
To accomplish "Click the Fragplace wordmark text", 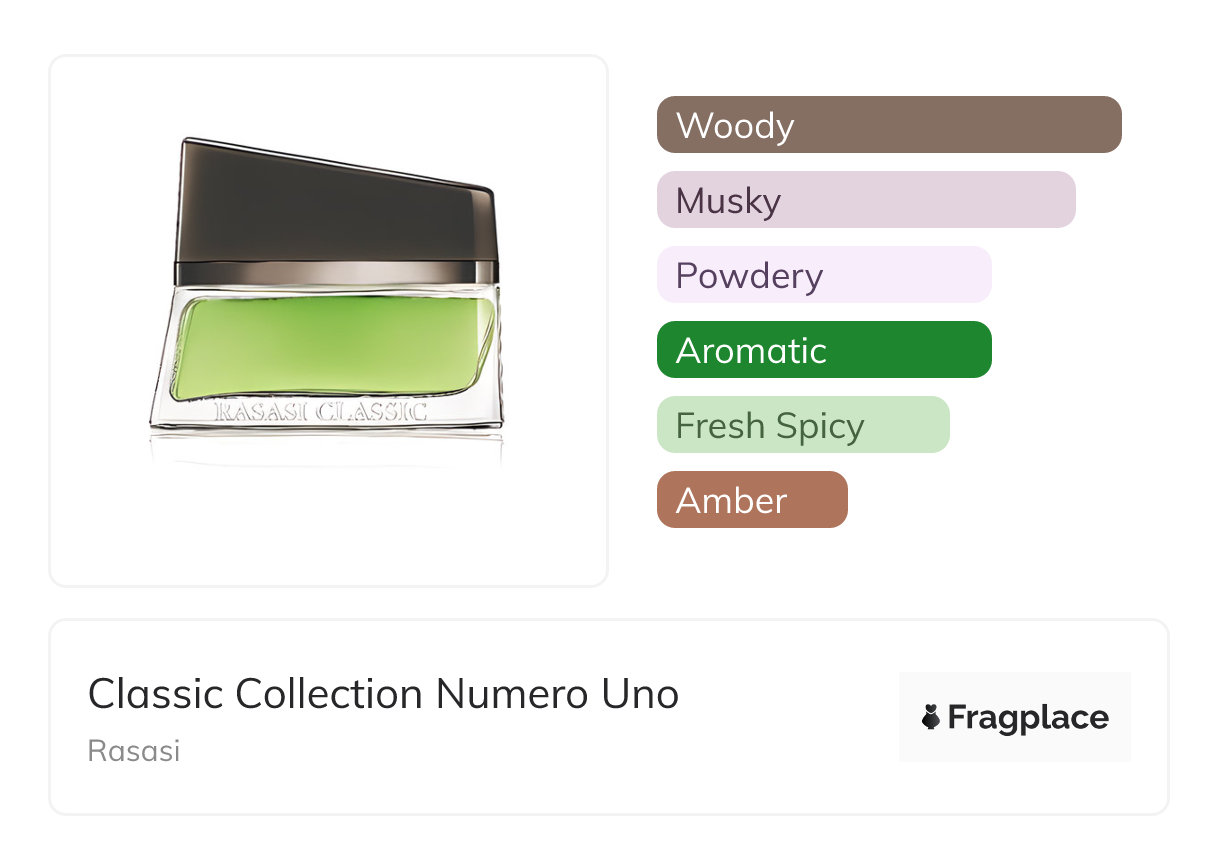I will click(x=1028, y=718).
